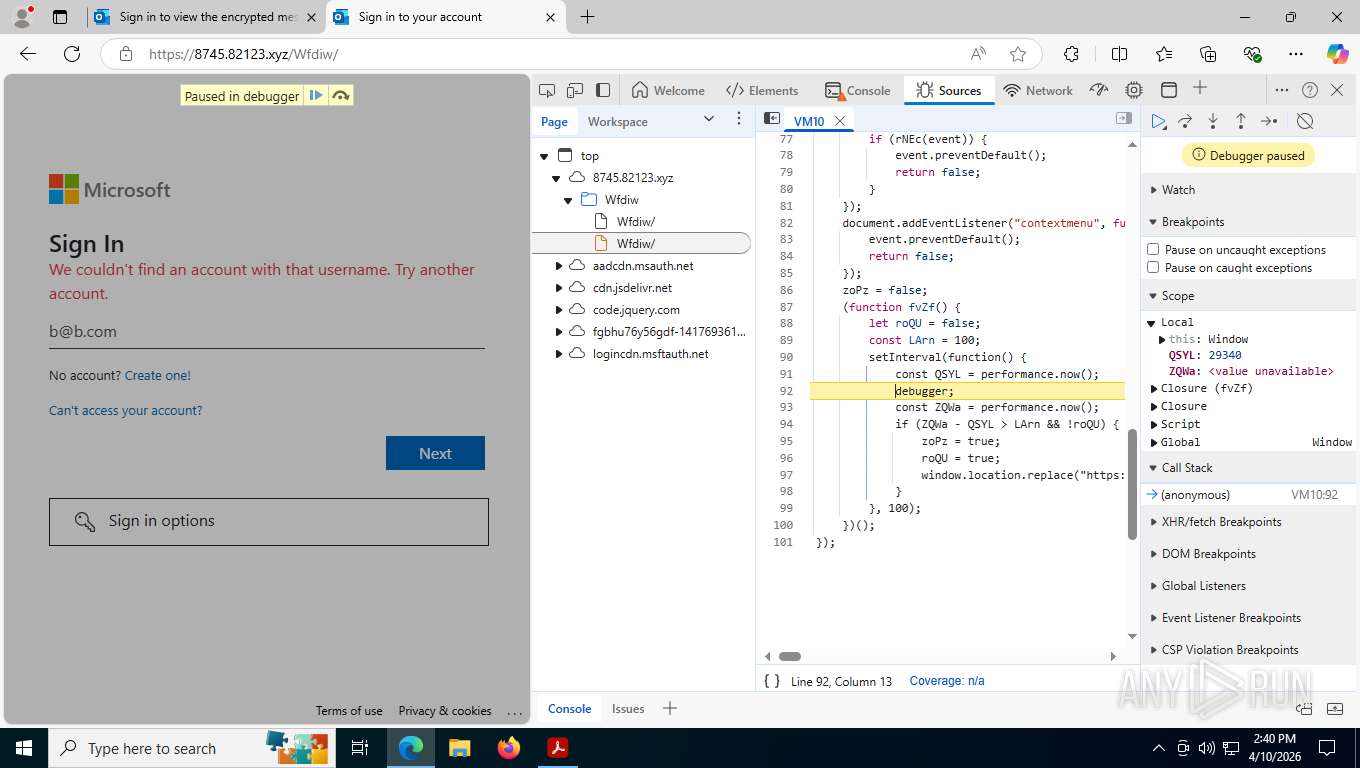Open DevTools help icon
Screen dimensions: 1360x768
click(x=1310, y=90)
